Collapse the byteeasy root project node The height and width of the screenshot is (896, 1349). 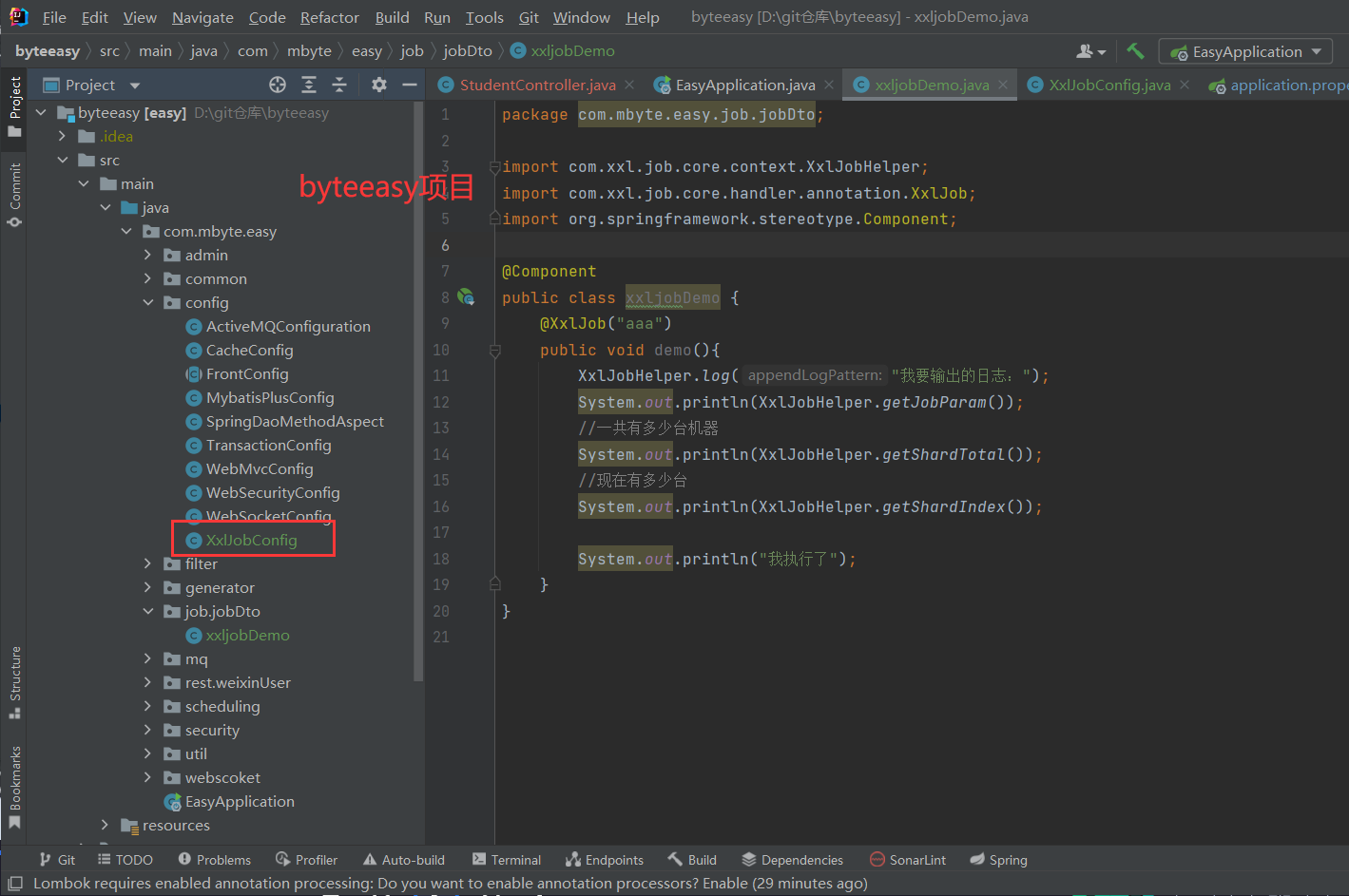(41, 112)
